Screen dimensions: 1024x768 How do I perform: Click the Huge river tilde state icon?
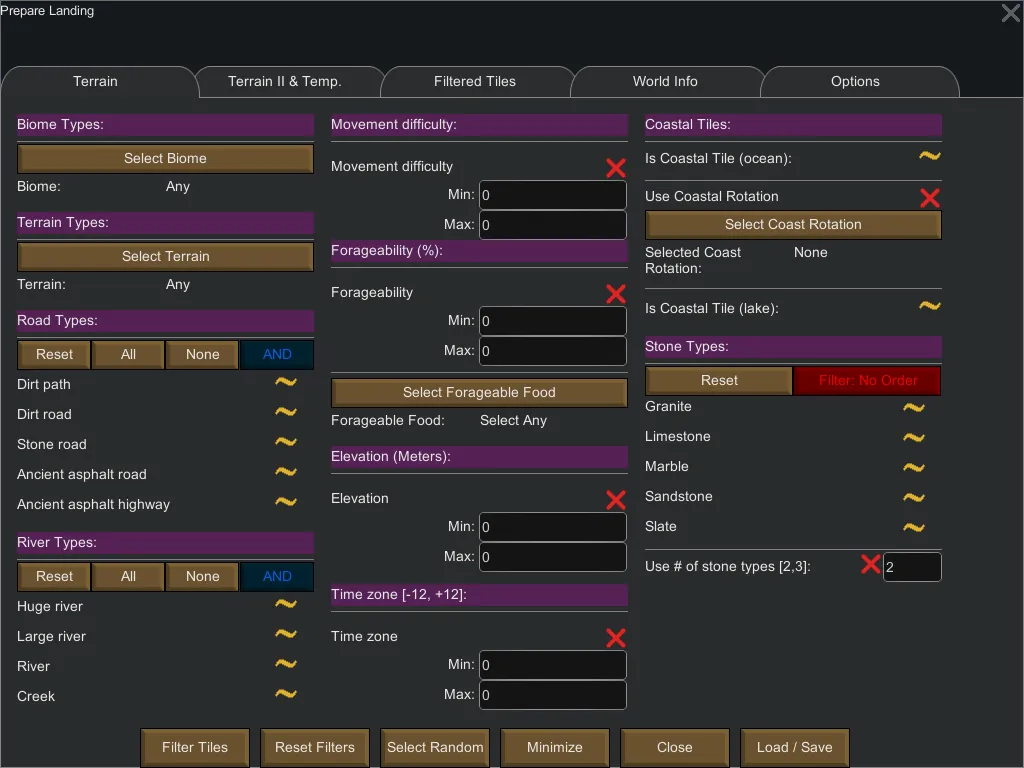click(286, 605)
